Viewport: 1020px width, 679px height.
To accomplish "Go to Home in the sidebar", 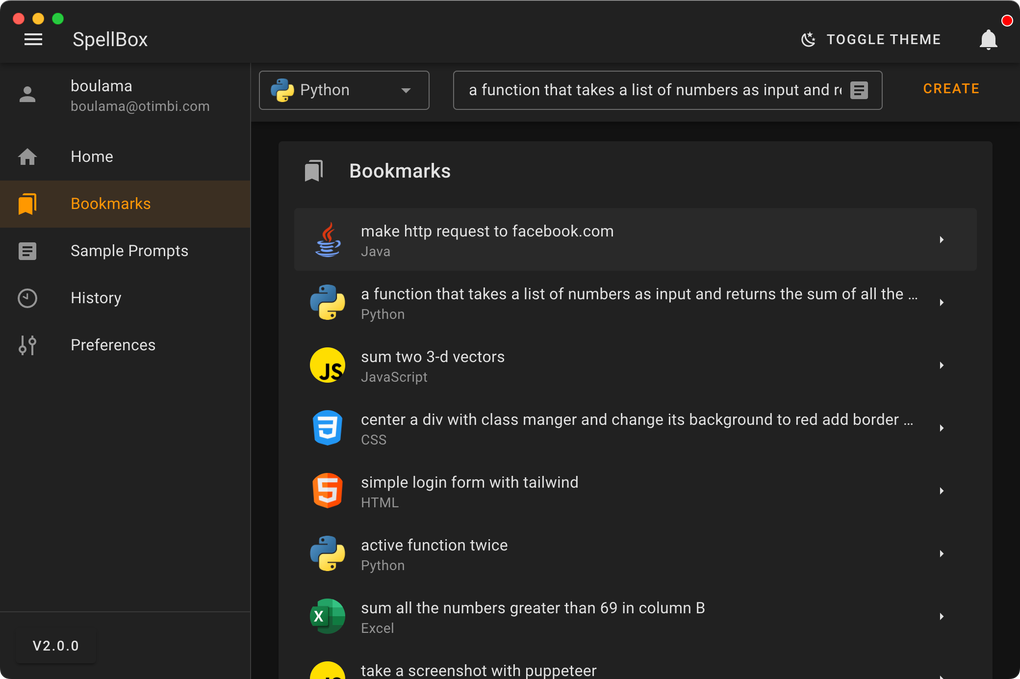I will (125, 157).
